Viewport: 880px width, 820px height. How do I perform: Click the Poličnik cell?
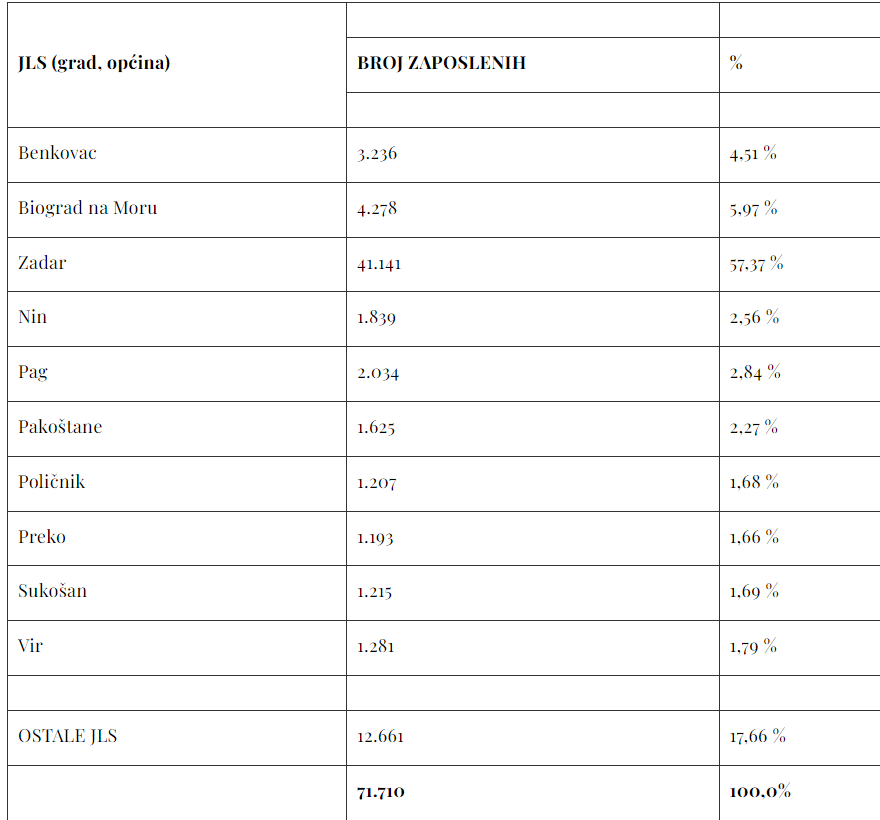[x=51, y=482]
